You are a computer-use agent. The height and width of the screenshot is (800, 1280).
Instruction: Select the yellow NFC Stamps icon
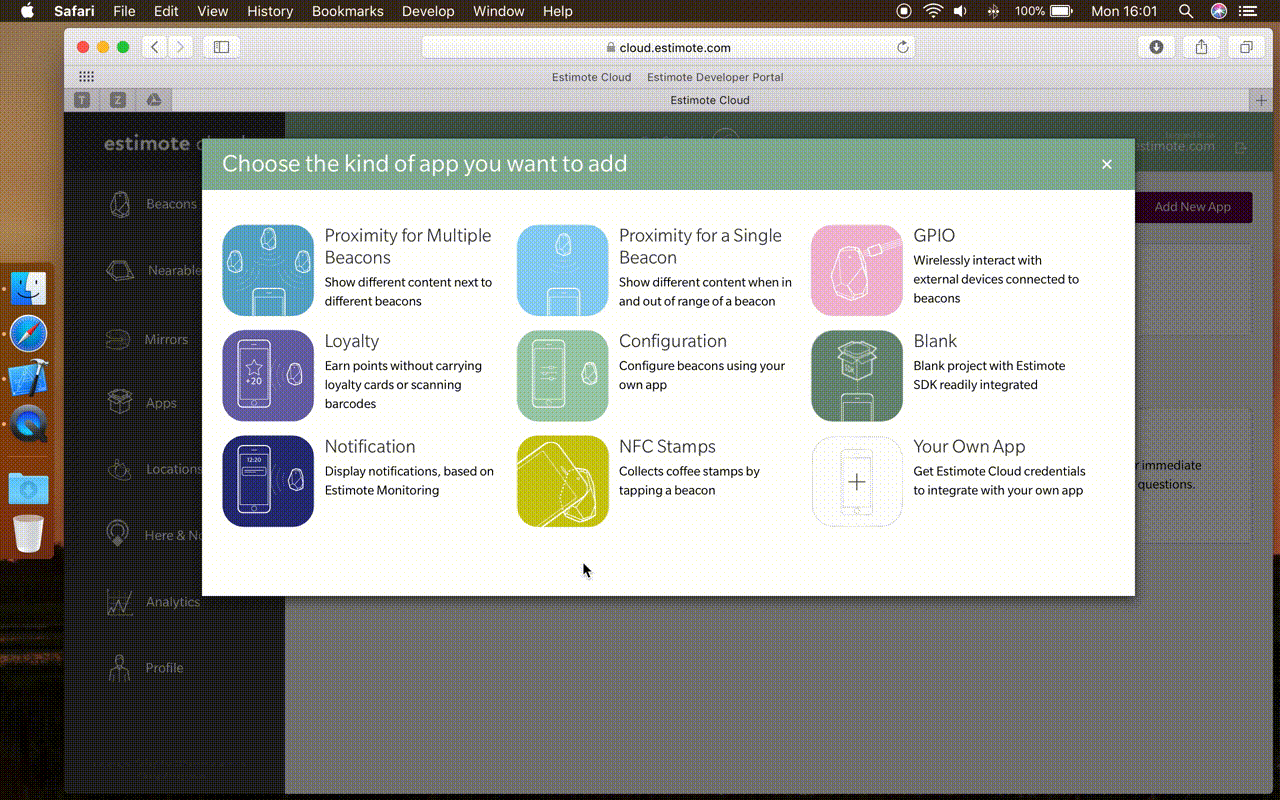[562, 481]
